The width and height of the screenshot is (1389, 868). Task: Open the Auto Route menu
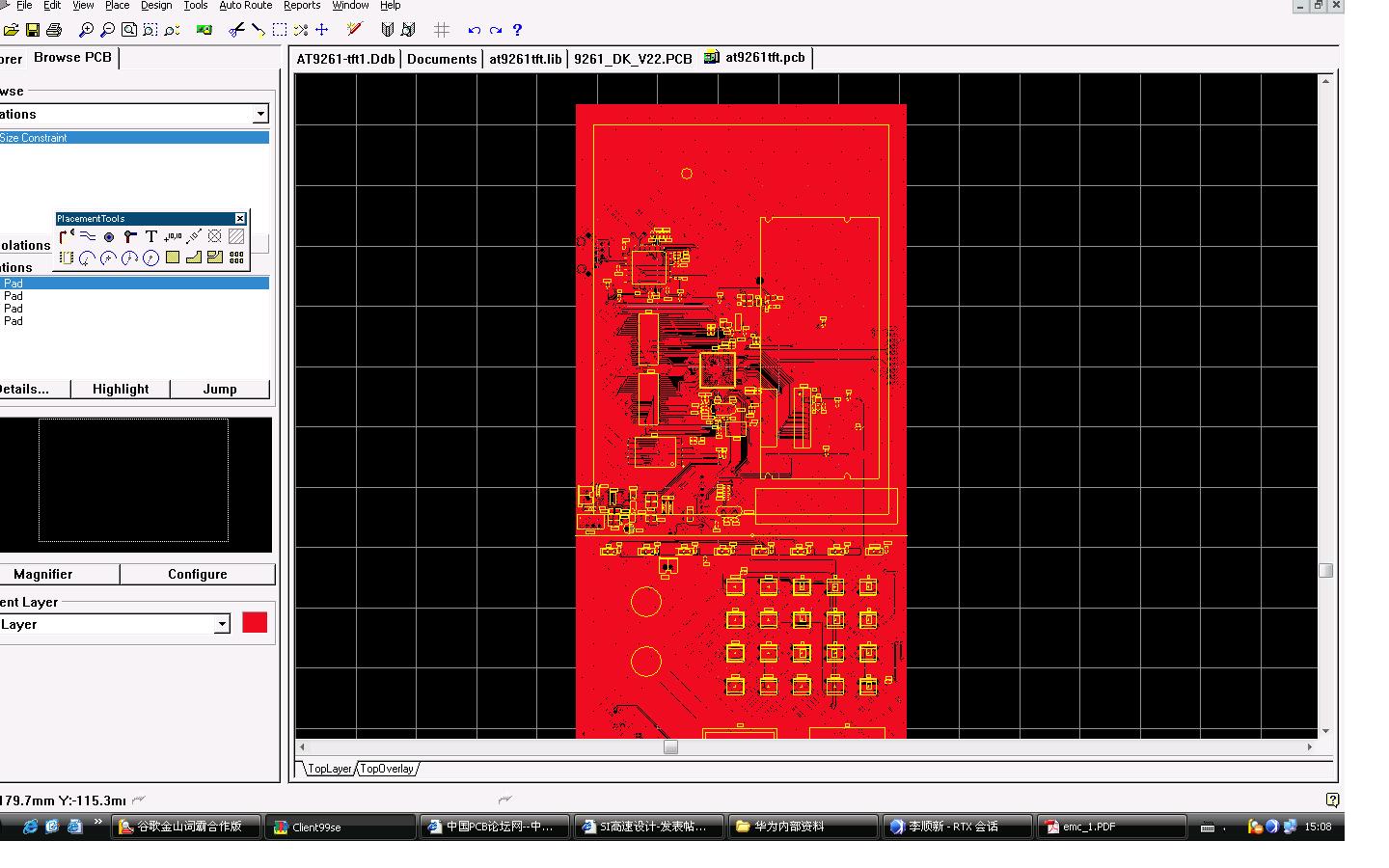click(245, 6)
